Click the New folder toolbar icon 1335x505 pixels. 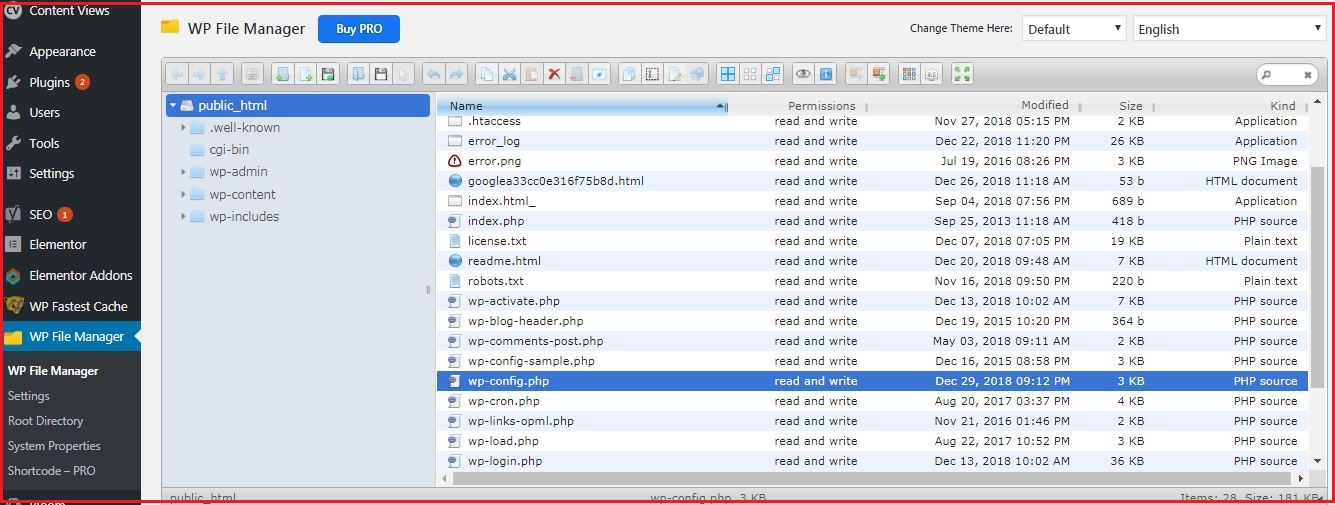click(282, 74)
